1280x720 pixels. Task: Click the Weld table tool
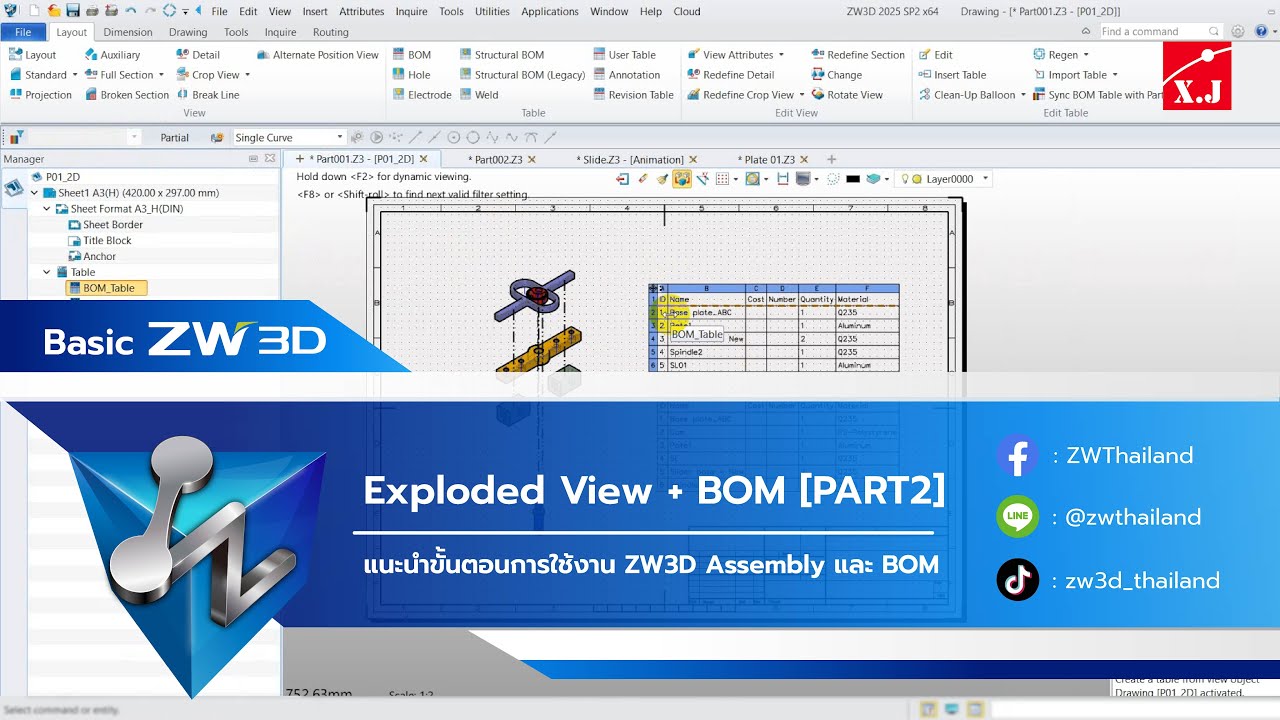(x=479, y=95)
